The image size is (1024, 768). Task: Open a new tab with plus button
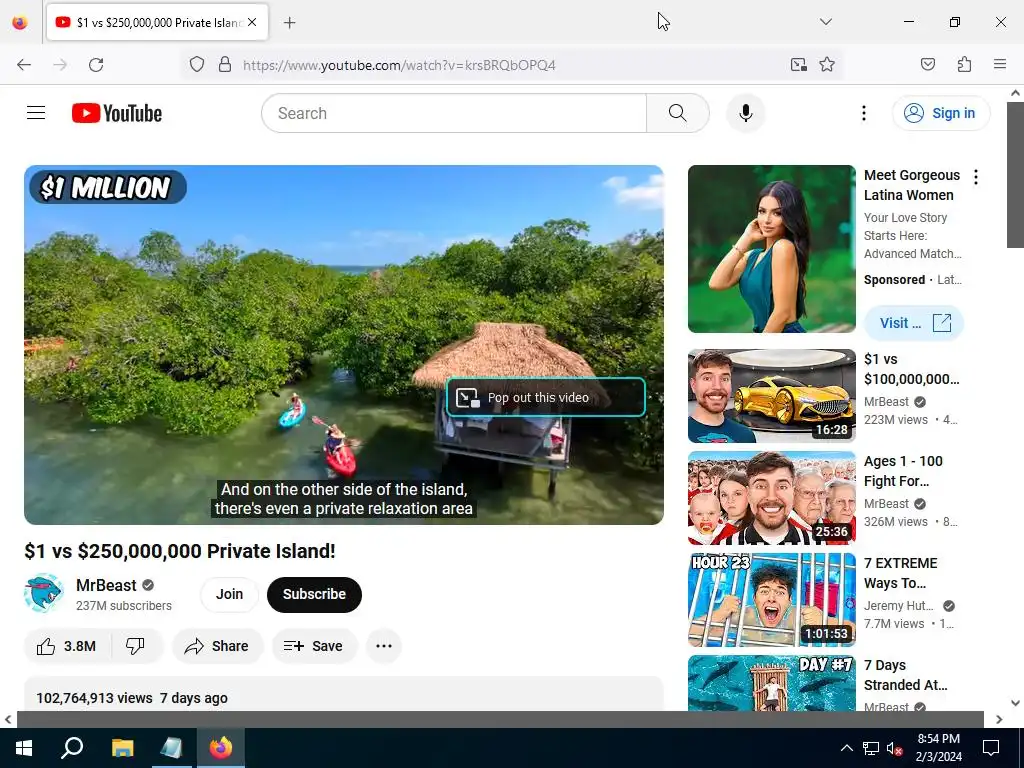(290, 23)
